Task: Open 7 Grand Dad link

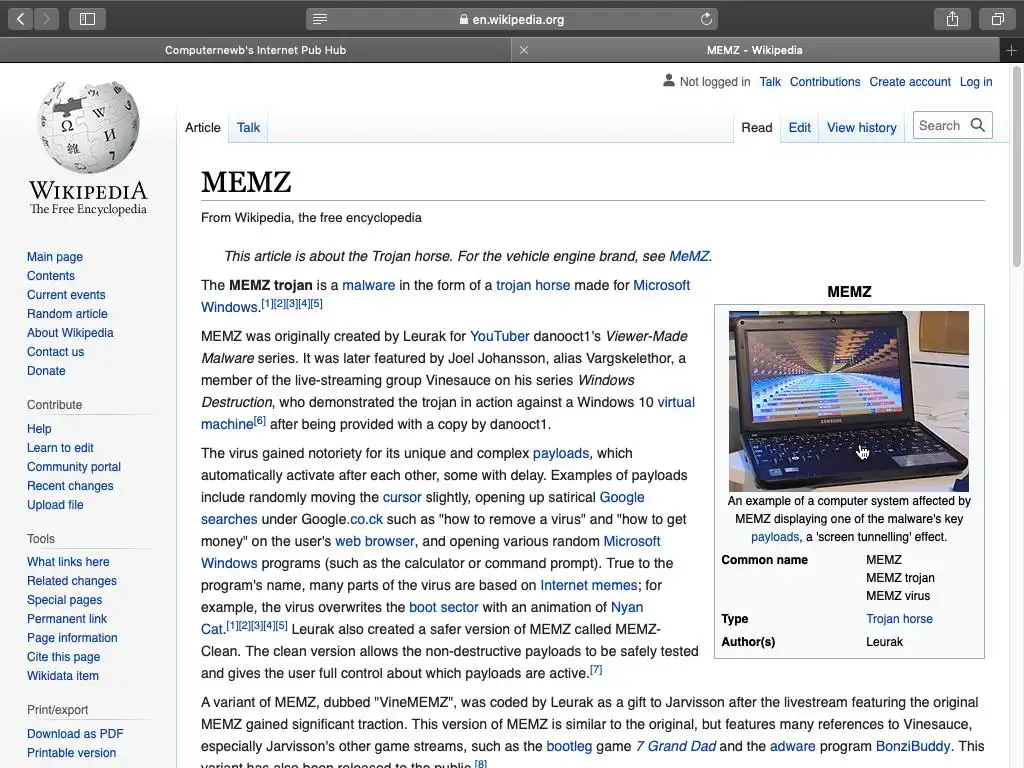Action: 676,746
